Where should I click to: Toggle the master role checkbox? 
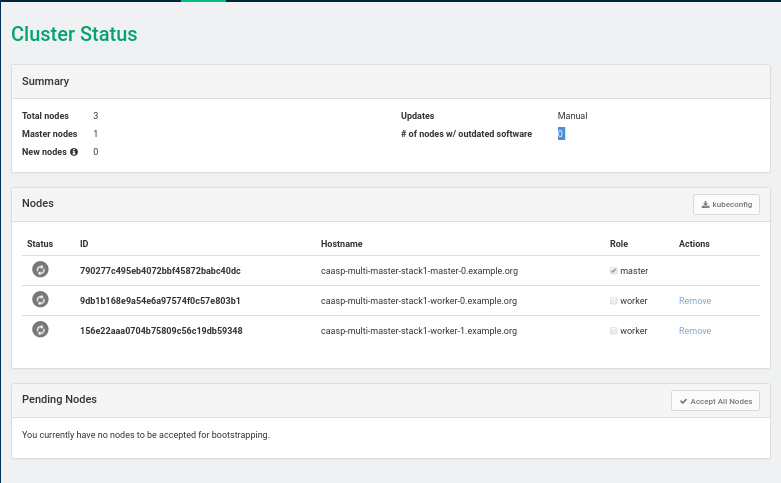pos(613,271)
